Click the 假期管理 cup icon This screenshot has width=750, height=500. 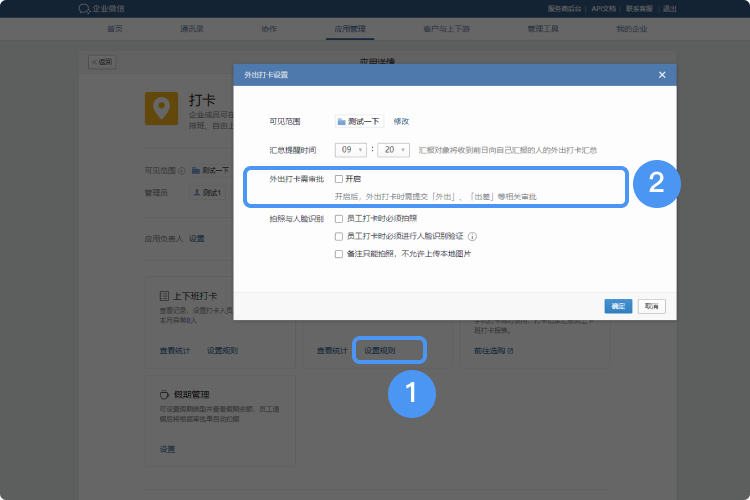pyautogui.click(x=164, y=395)
